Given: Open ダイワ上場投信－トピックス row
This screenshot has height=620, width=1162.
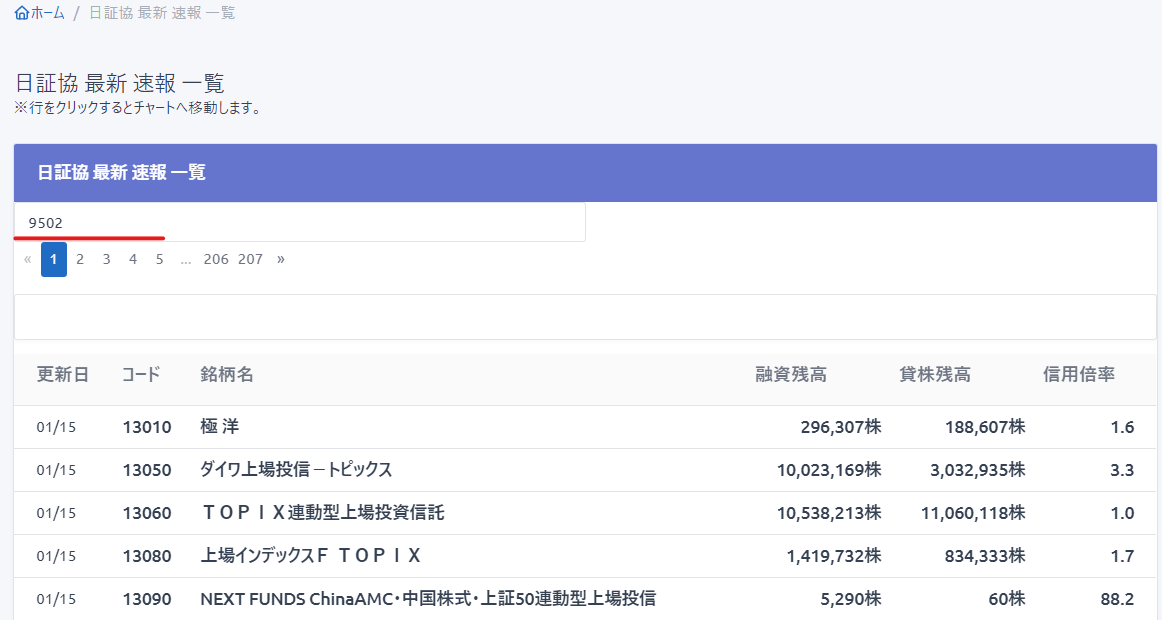Looking at the screenshot, I should tap(296, 470).
